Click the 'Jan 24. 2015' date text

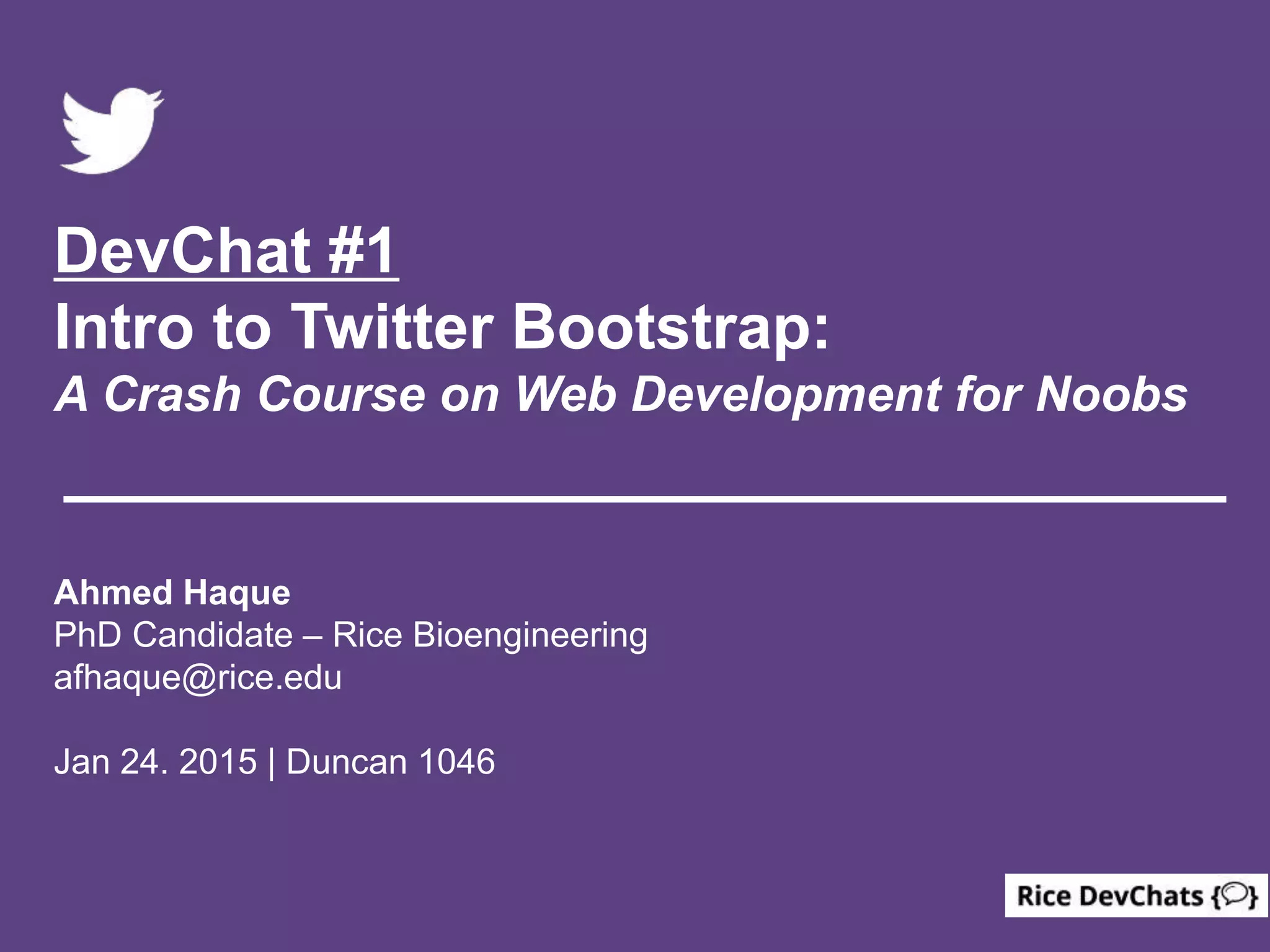tap(156, 762)
